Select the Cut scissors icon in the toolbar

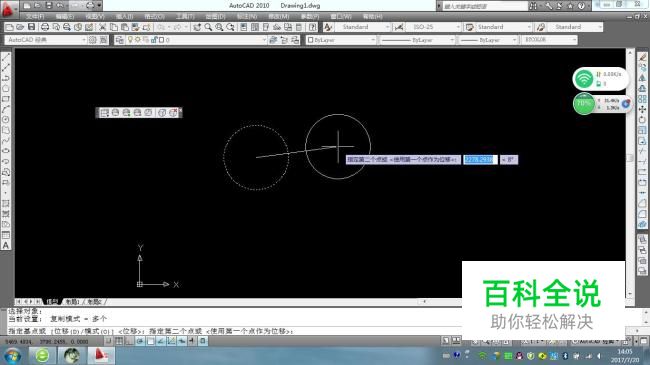[x=102, y=27]
